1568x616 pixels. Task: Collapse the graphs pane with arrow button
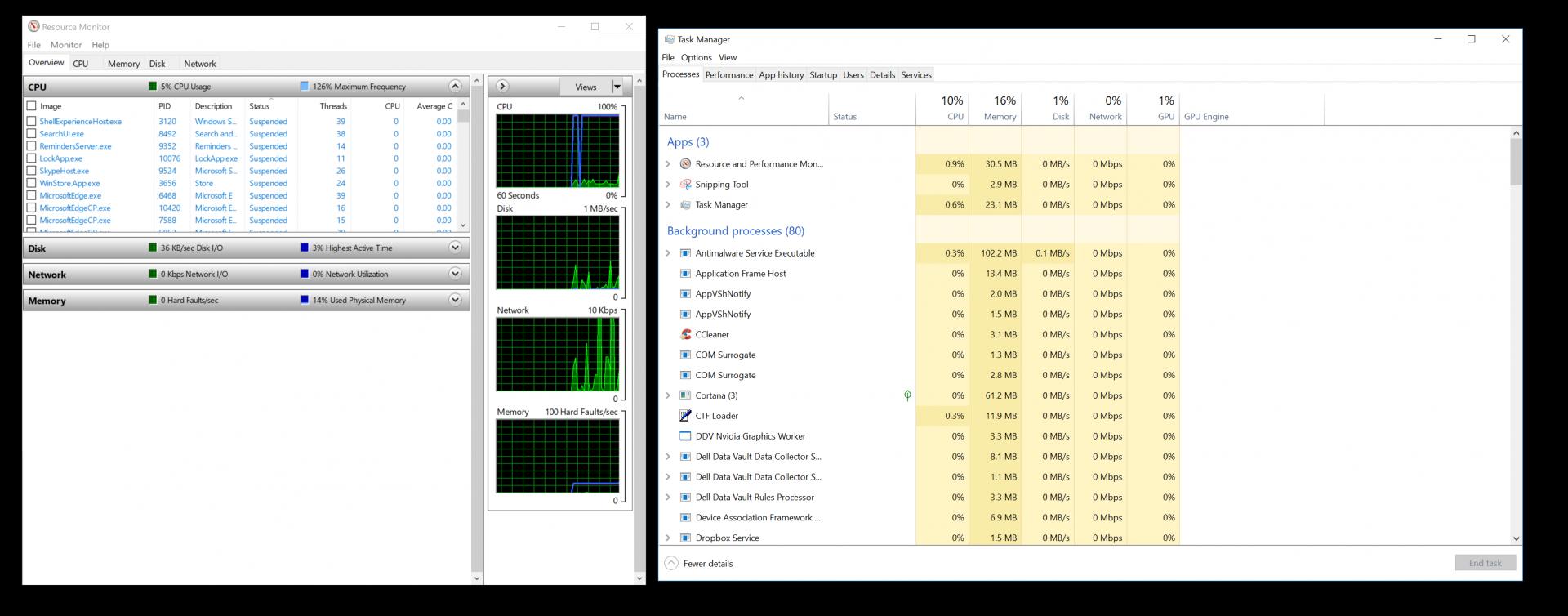pyautogui.click(x=502, y=86)
